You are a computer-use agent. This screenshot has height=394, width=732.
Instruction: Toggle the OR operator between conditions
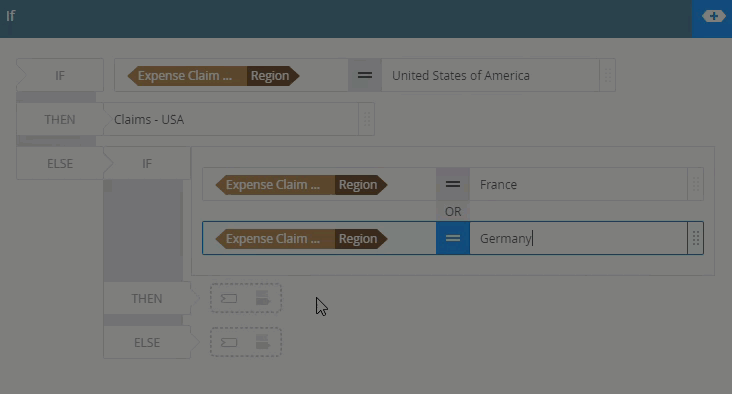pyautogui.click(x=453, y=211)
